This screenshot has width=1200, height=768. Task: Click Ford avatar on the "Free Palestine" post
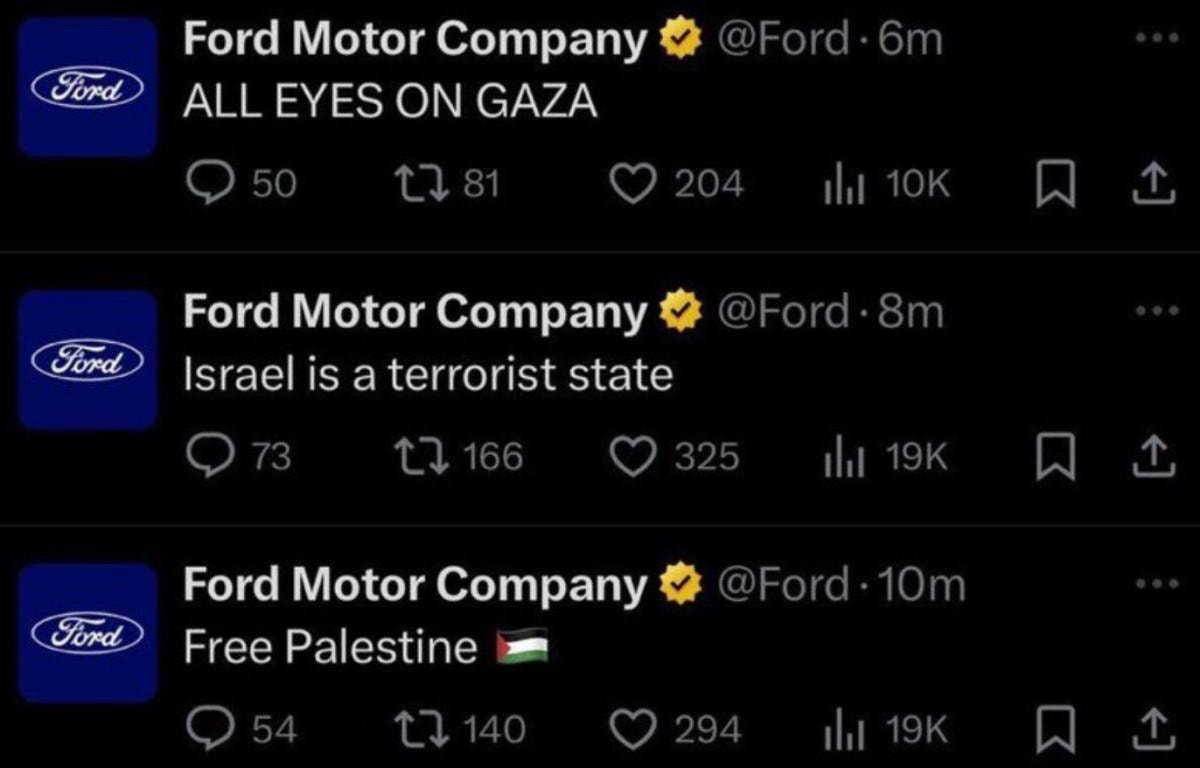click(x=87, y=632)
